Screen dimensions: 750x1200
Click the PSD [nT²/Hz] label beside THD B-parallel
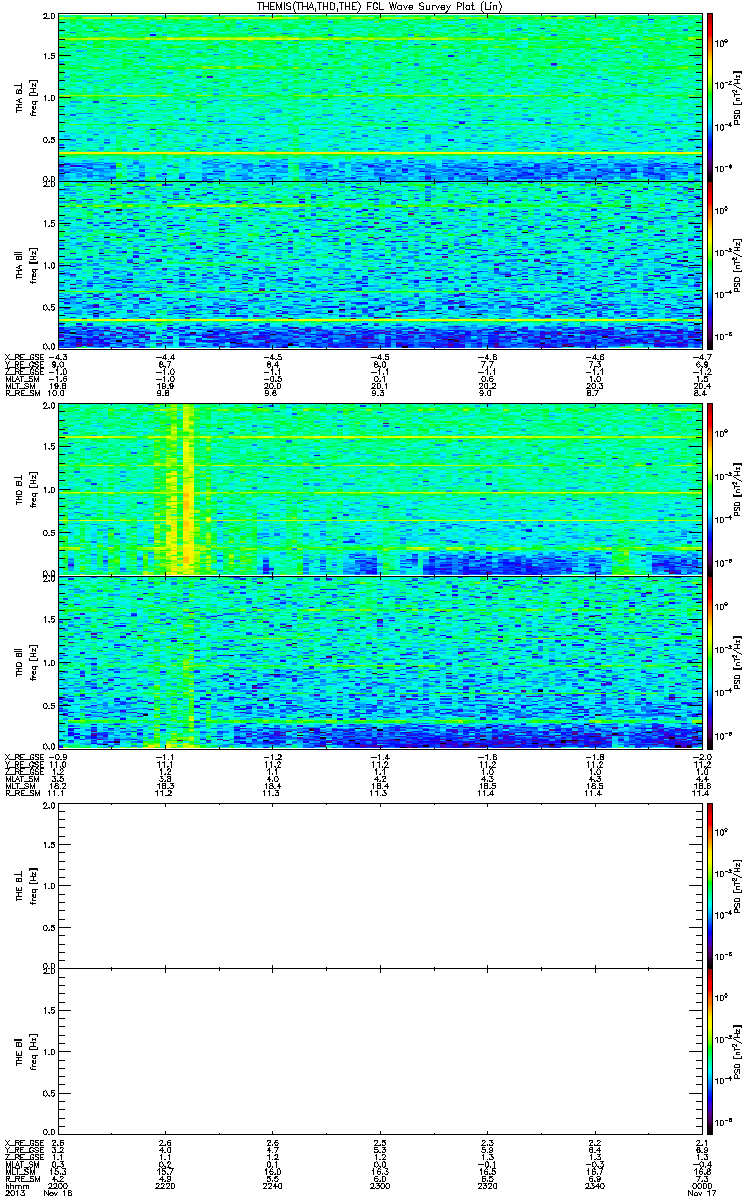pyautogui.click(x=737, y=661)
